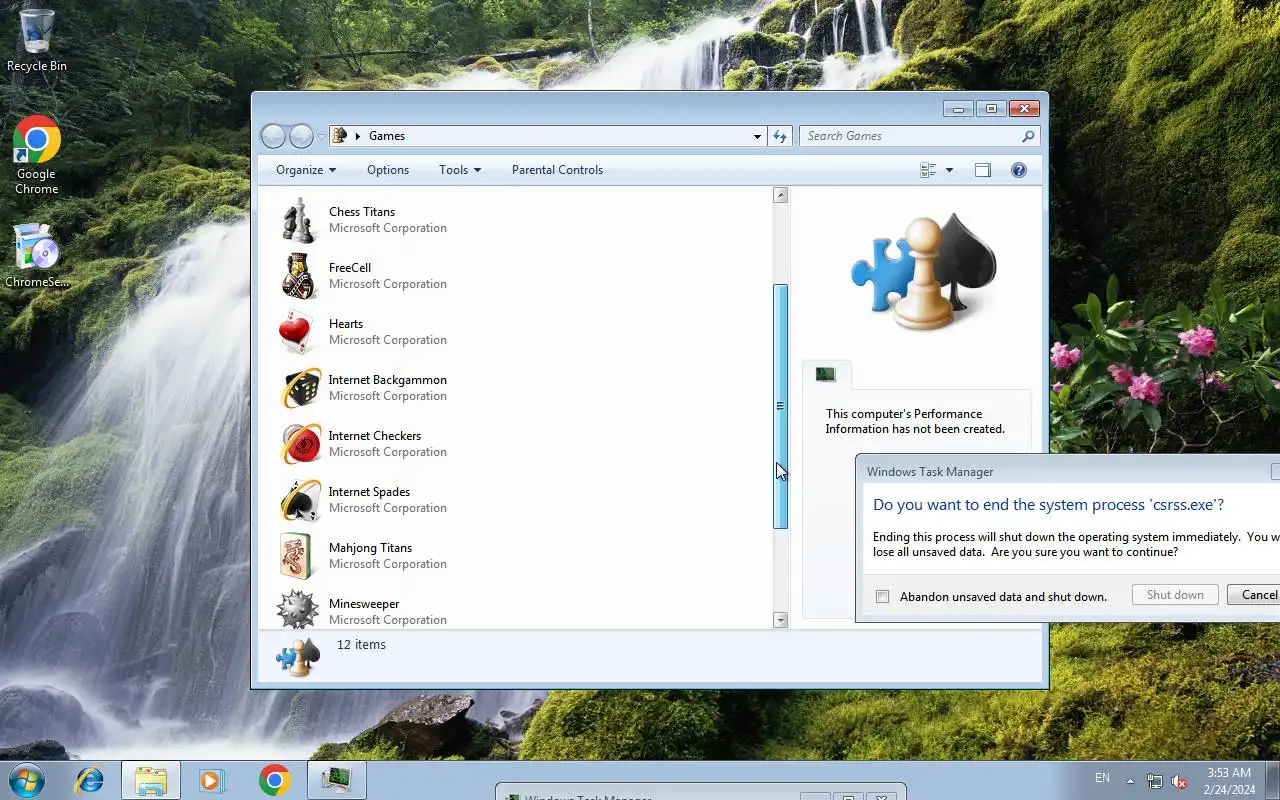Click the Shut down button
1280x800 pixels.
click(x=1175, y=595)
